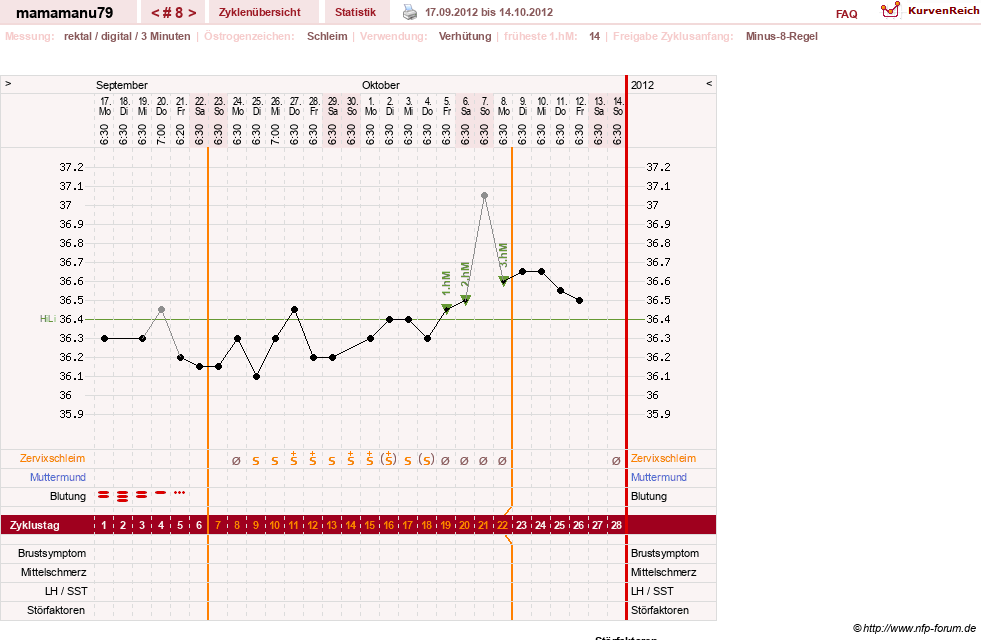Open the KurvenReich logo link
Image resolution: width=981 pixels, height=640 pixels.
pos(929,11)
